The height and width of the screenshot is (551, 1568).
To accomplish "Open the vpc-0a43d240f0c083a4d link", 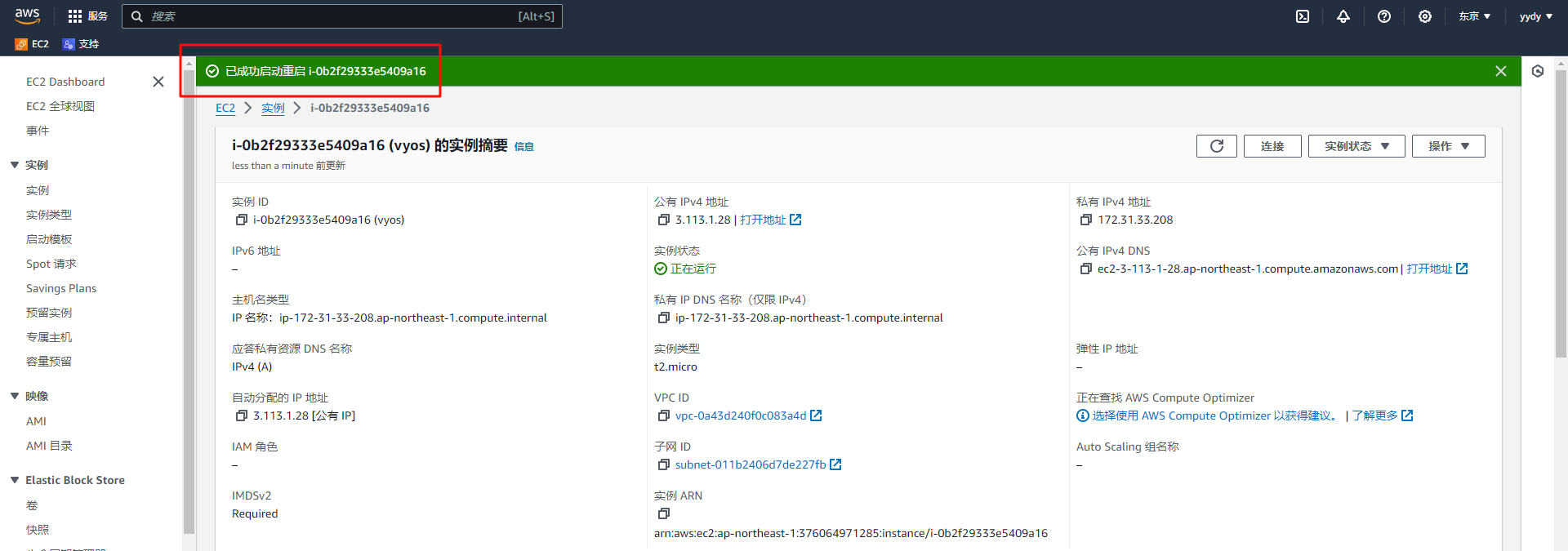I will click(x=741, y=415).
